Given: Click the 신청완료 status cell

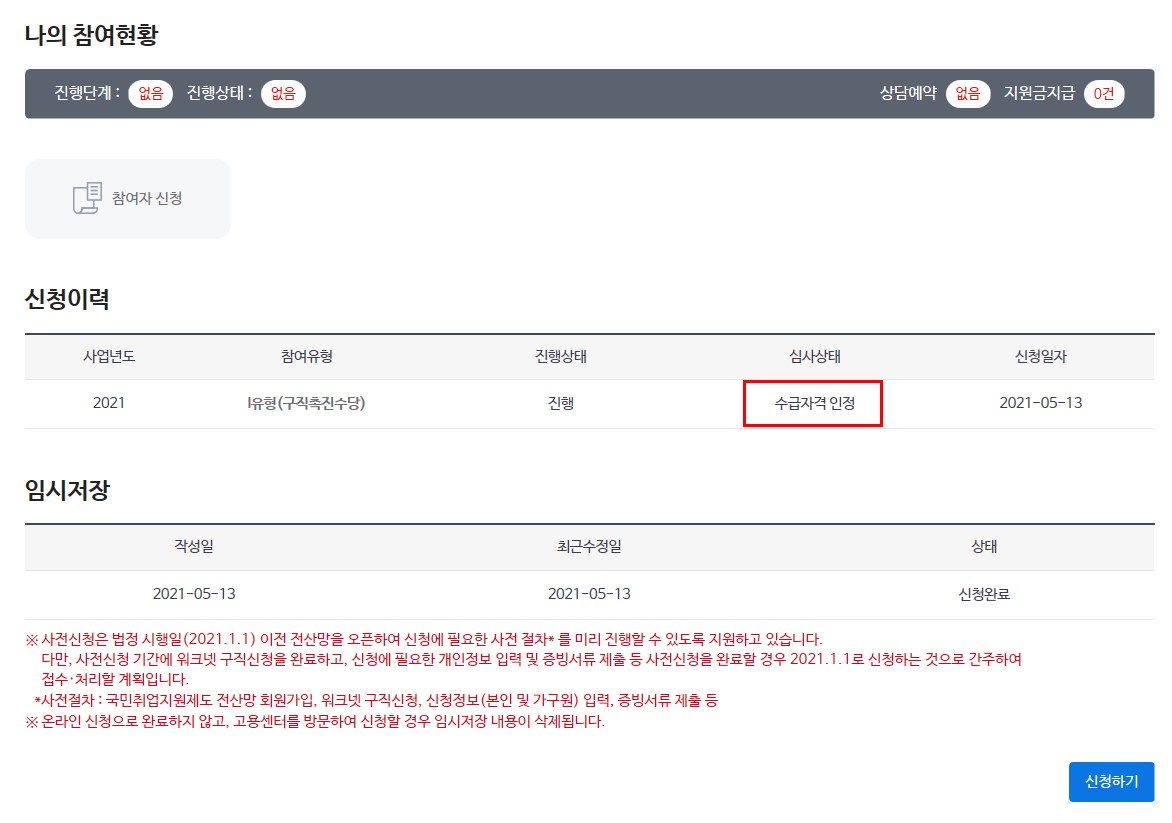Looking at the screenshot, I should 984,594.
